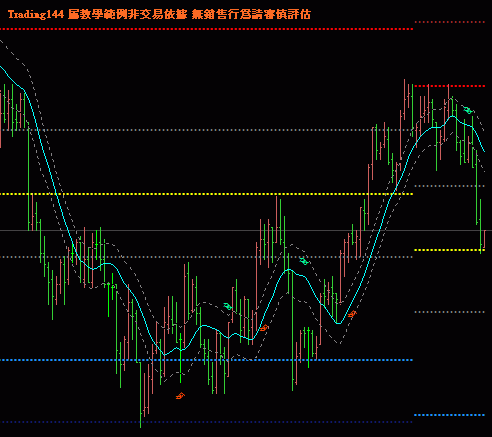Select the rightmost teal sell arrow near the top
492x437 pixels.
pyautogui.click(x=468, y=110)
